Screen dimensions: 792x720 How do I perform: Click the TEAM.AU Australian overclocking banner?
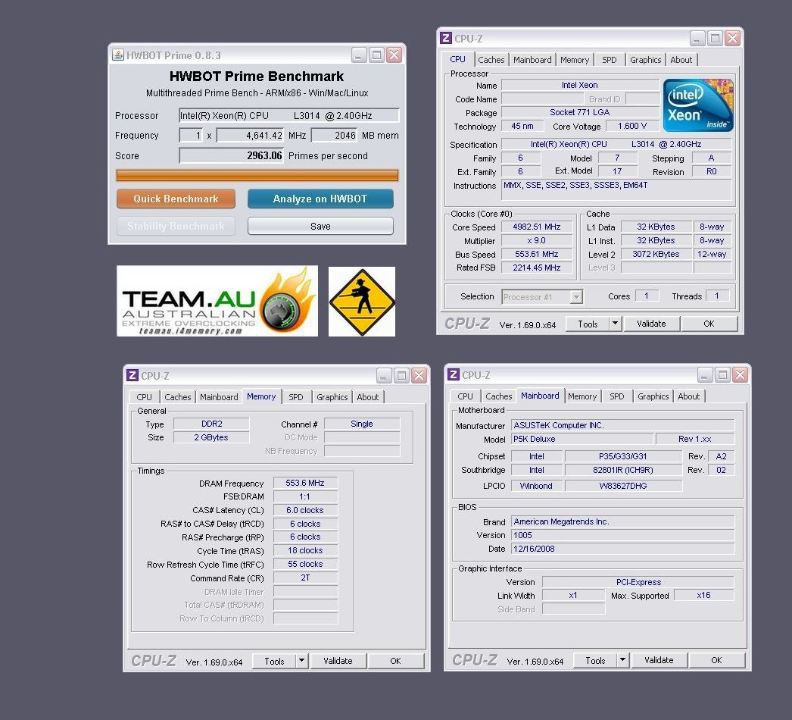coord(217,301)
